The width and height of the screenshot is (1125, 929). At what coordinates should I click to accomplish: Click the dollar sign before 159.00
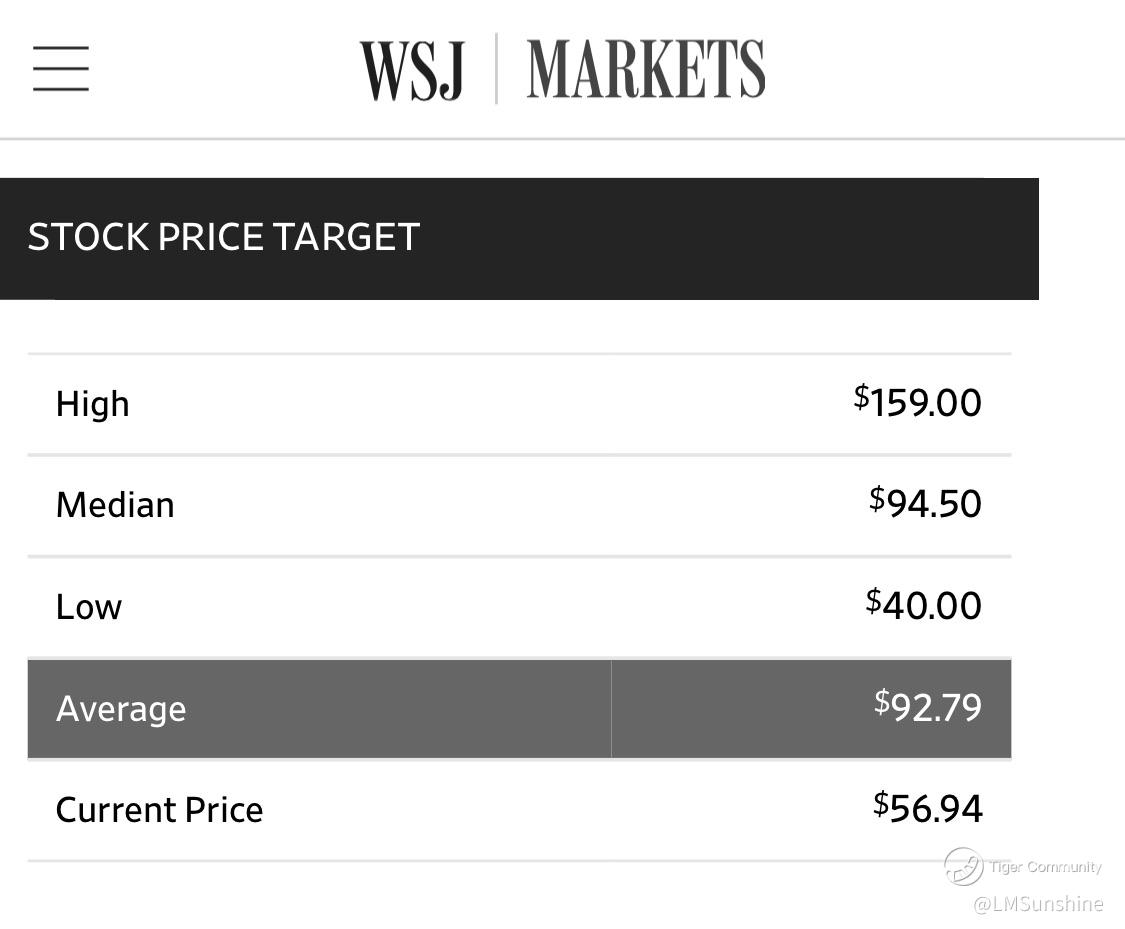(x=861, y=397)
